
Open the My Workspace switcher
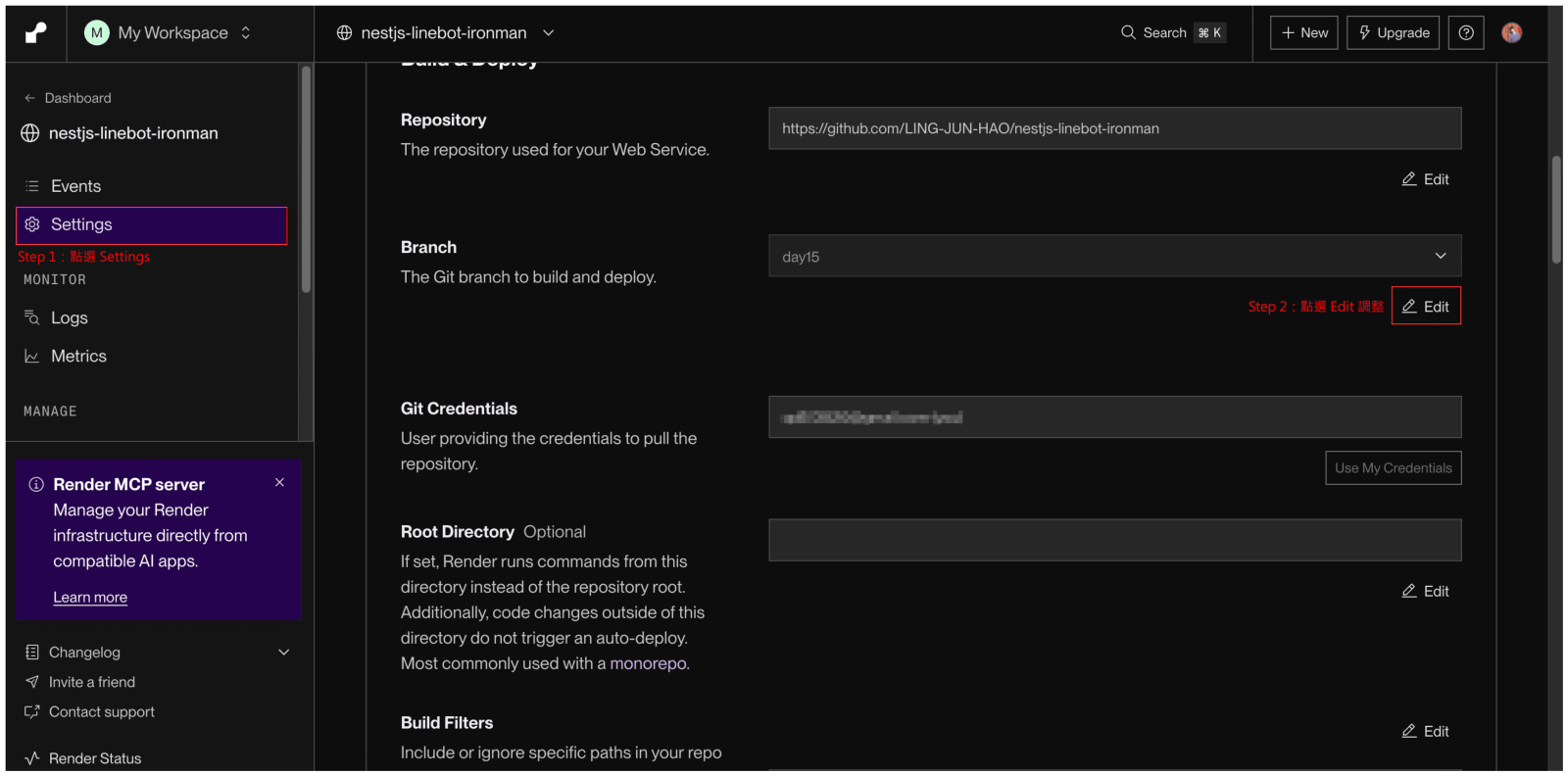tap(168, 32)
